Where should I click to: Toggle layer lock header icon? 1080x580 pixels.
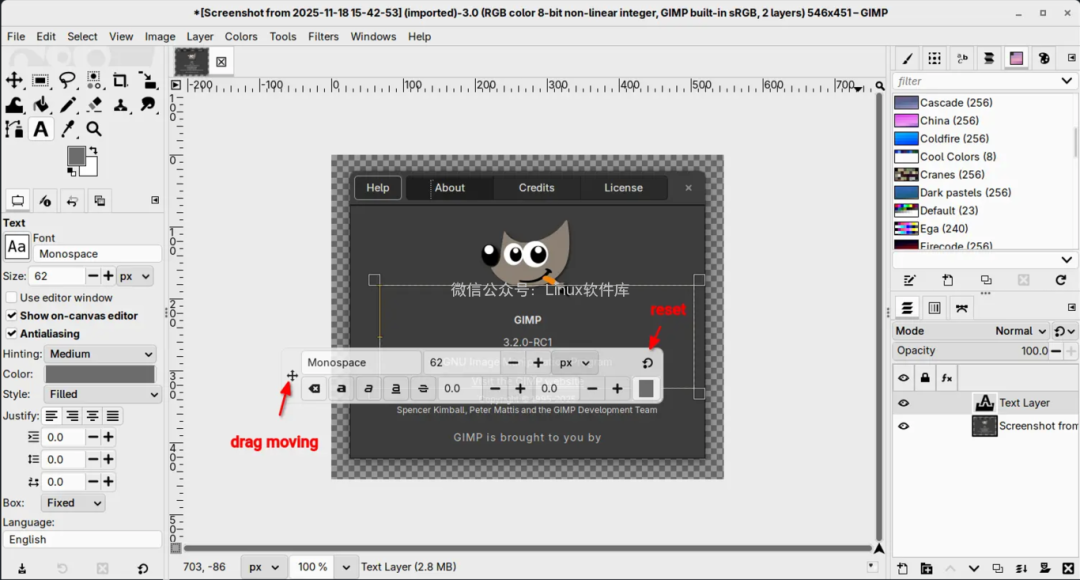click(925, 377)
